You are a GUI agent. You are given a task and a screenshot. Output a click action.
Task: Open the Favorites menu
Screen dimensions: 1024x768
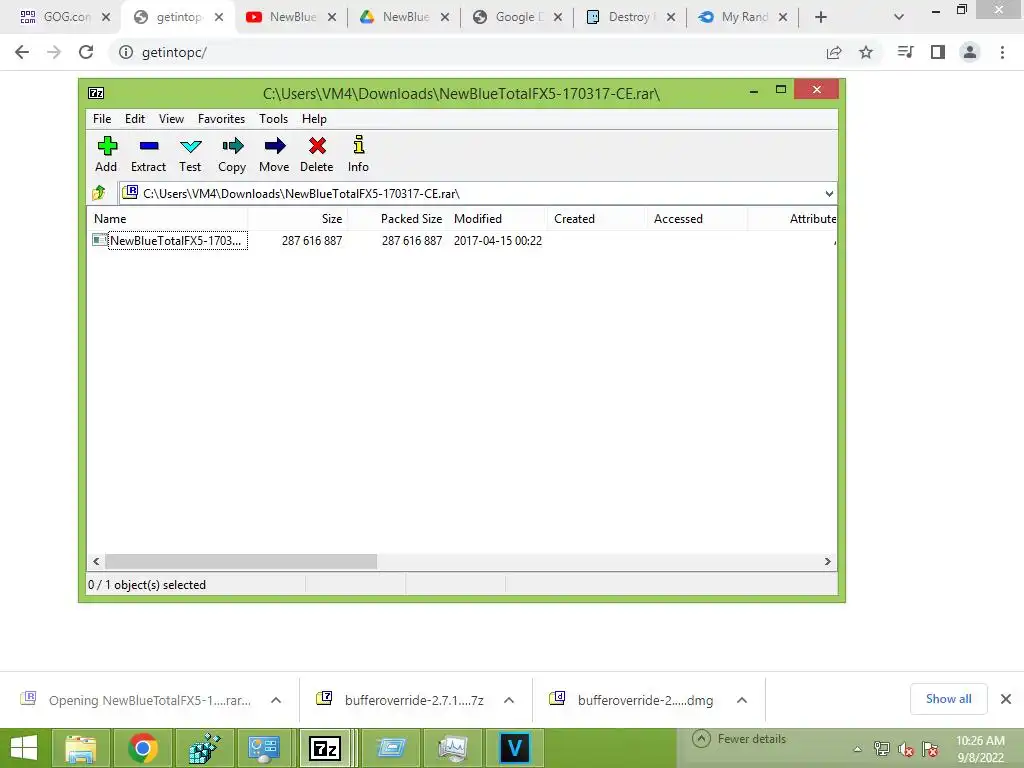(x=221, y=119)
